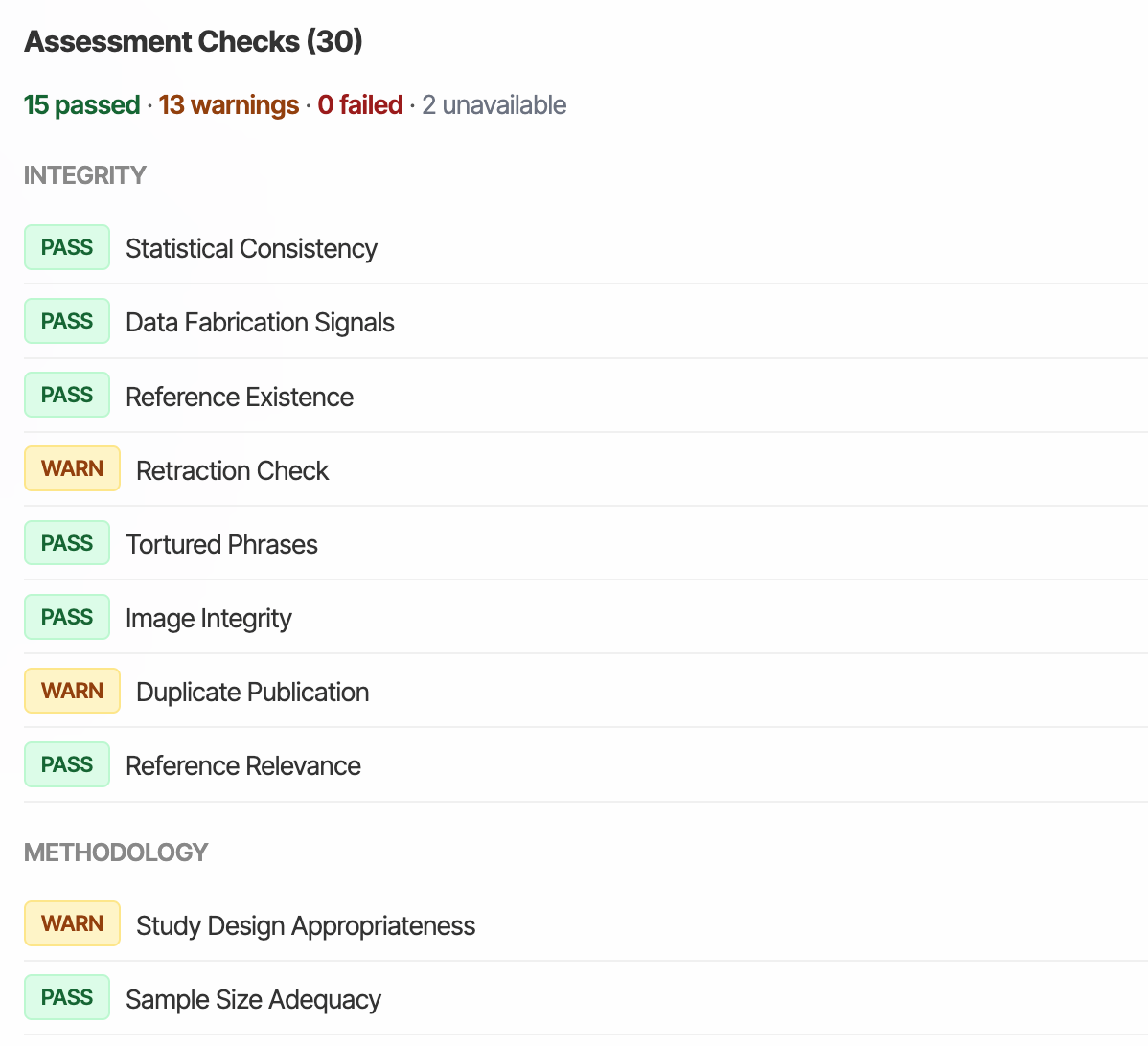Click the 2 unavailable summary count
Screen dimensions: 1148x1046
pyautogui.click(x=494, y=105)
